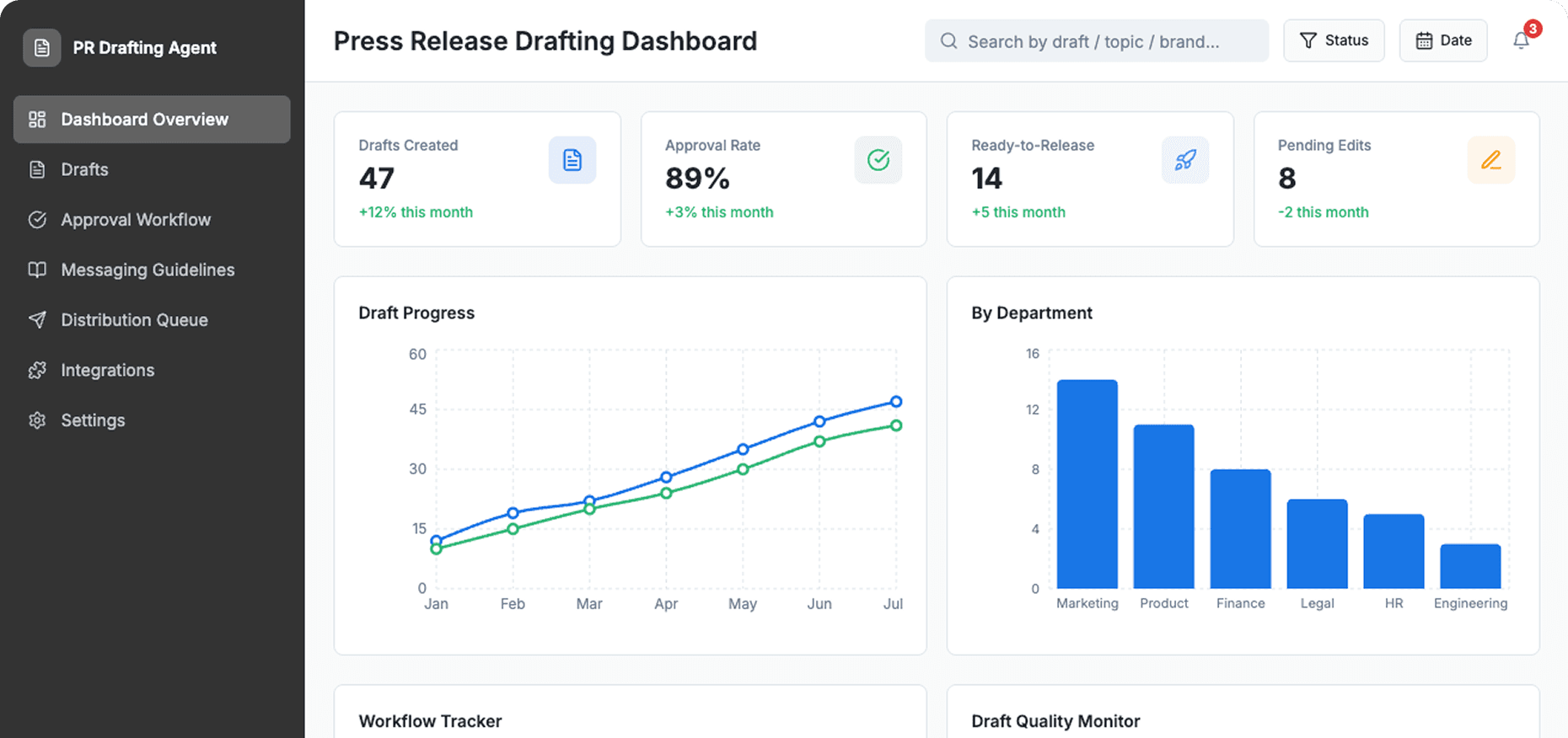Click the Ready-to-Release rocket icon
The width and height of the screenshot is (1568, 738).
coord(1185,160)
